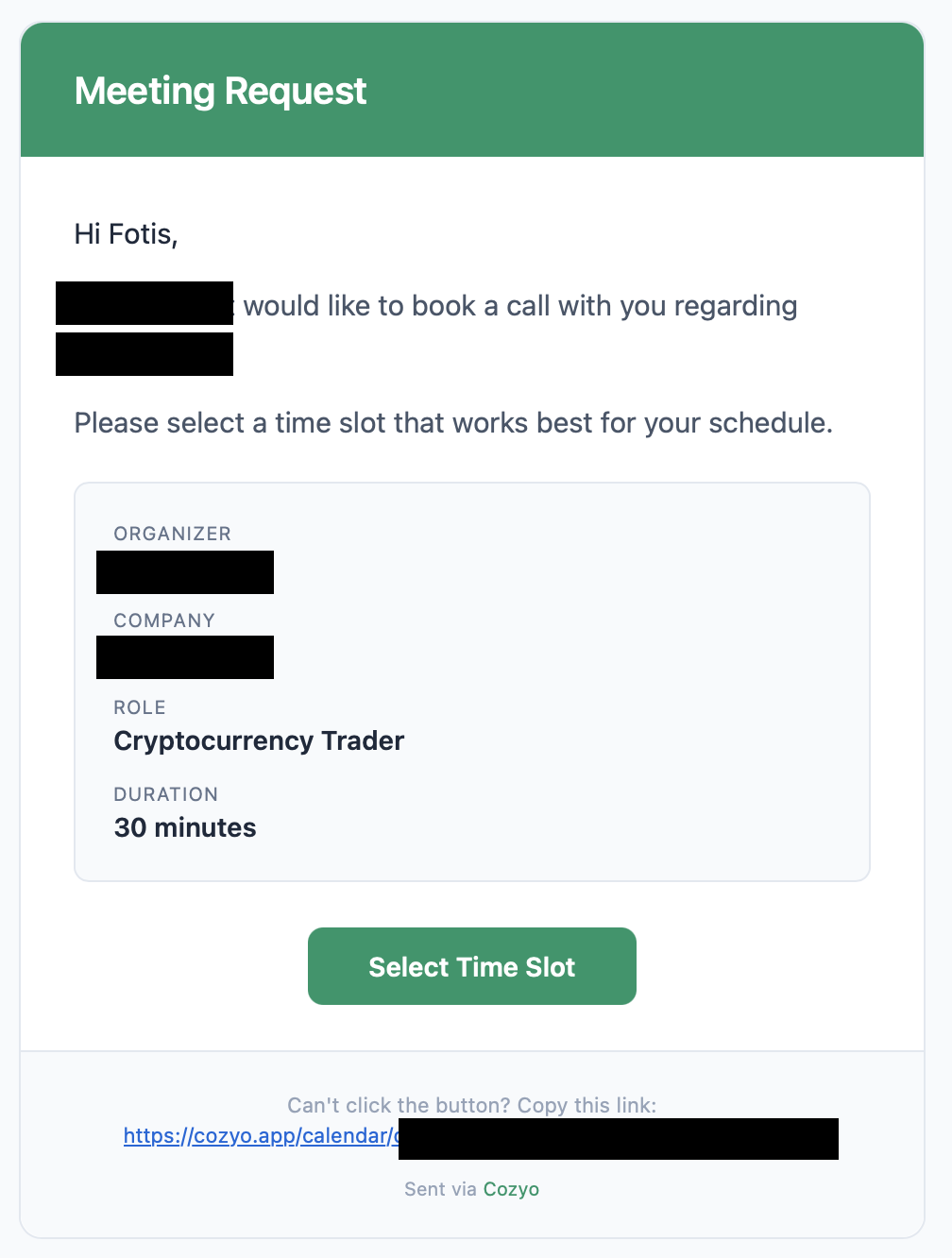This screenshot has width=952, height=1258.
Task: Click the "Sent via" footer text
Action: (440, 1189)
